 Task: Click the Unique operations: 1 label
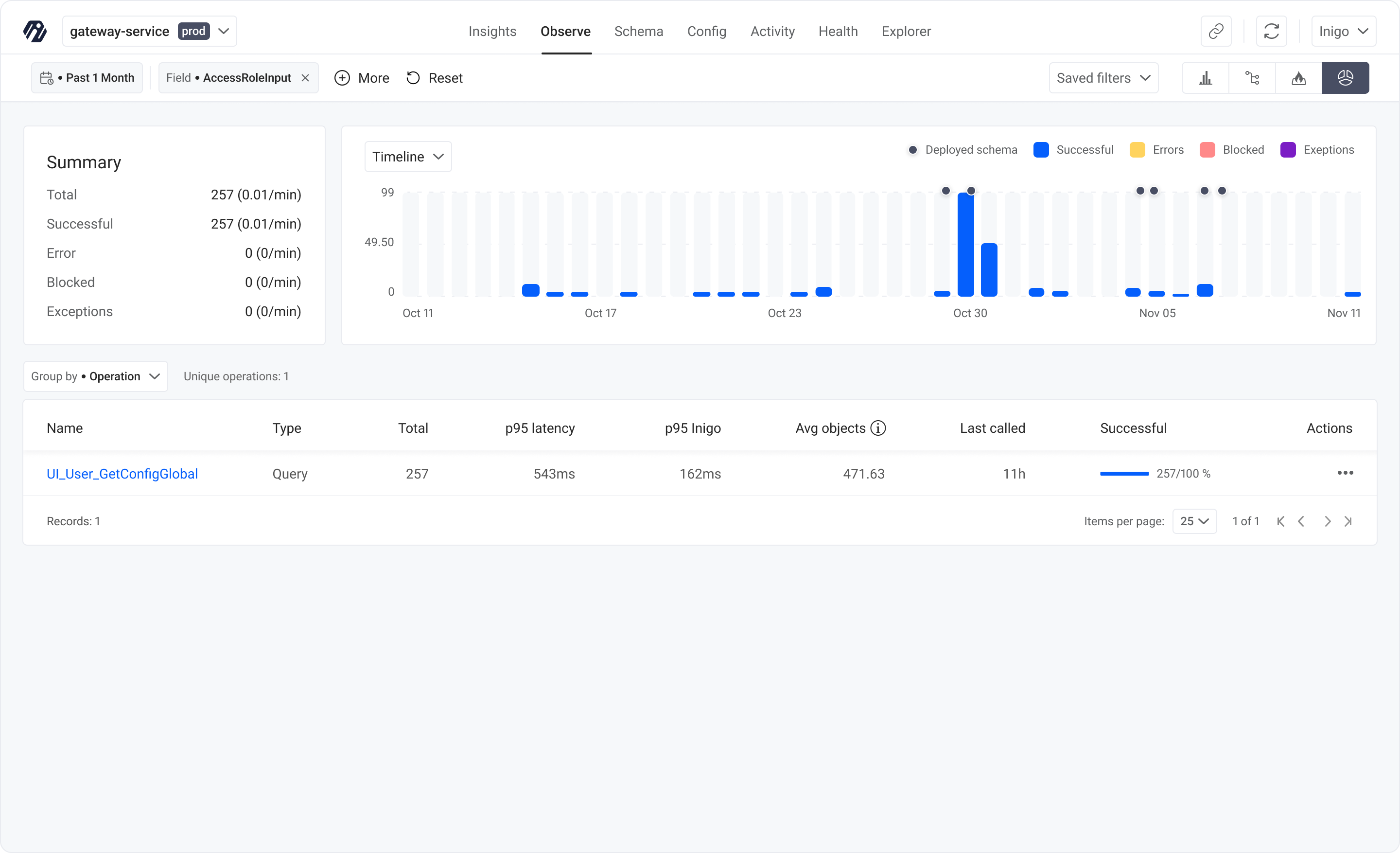(236, 376)
